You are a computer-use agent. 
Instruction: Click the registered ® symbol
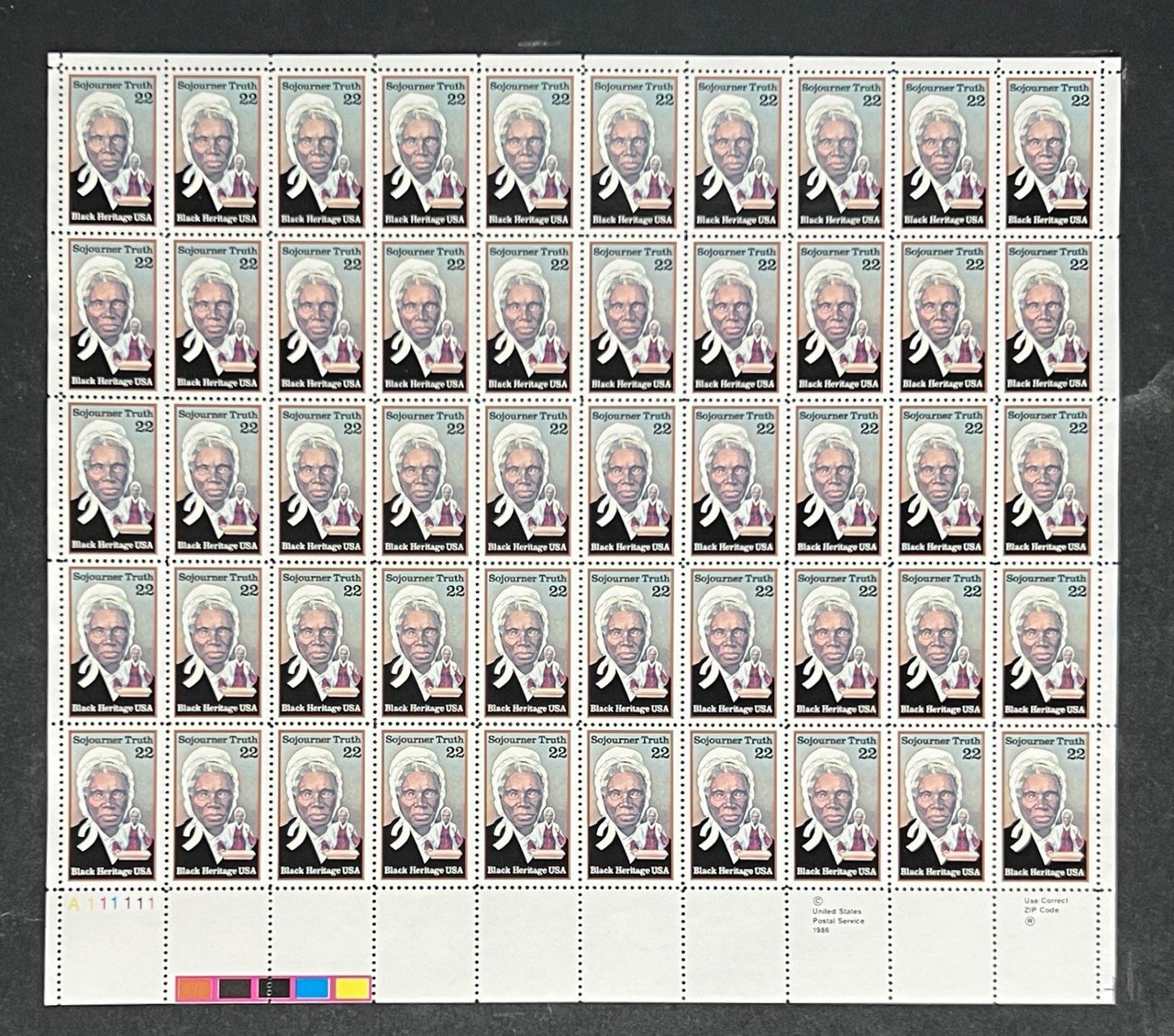(1029, 921)
